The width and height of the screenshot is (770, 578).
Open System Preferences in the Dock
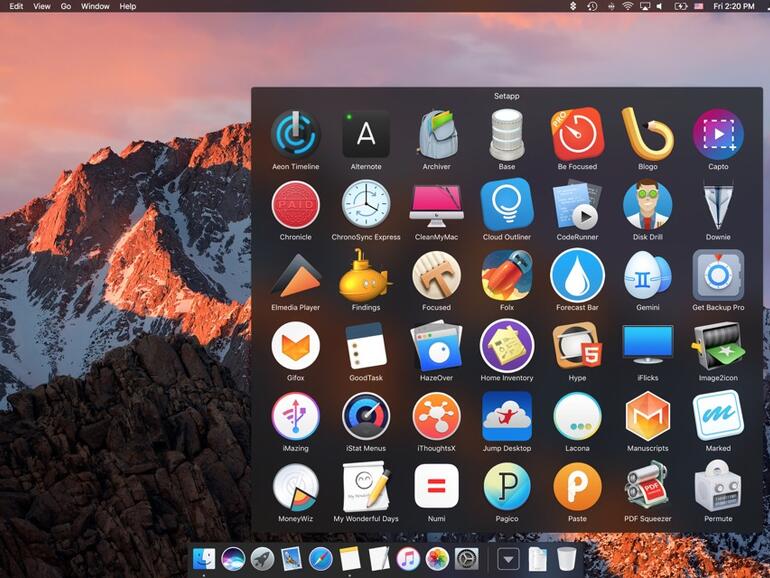[x=467, y=559]
